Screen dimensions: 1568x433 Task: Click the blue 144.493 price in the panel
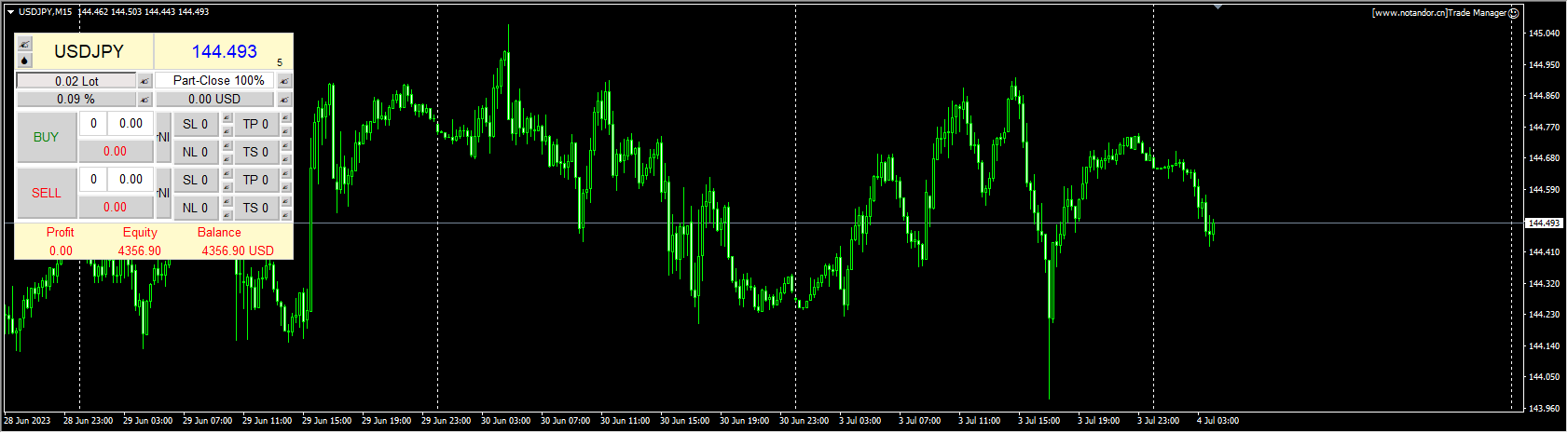[224, 51]
